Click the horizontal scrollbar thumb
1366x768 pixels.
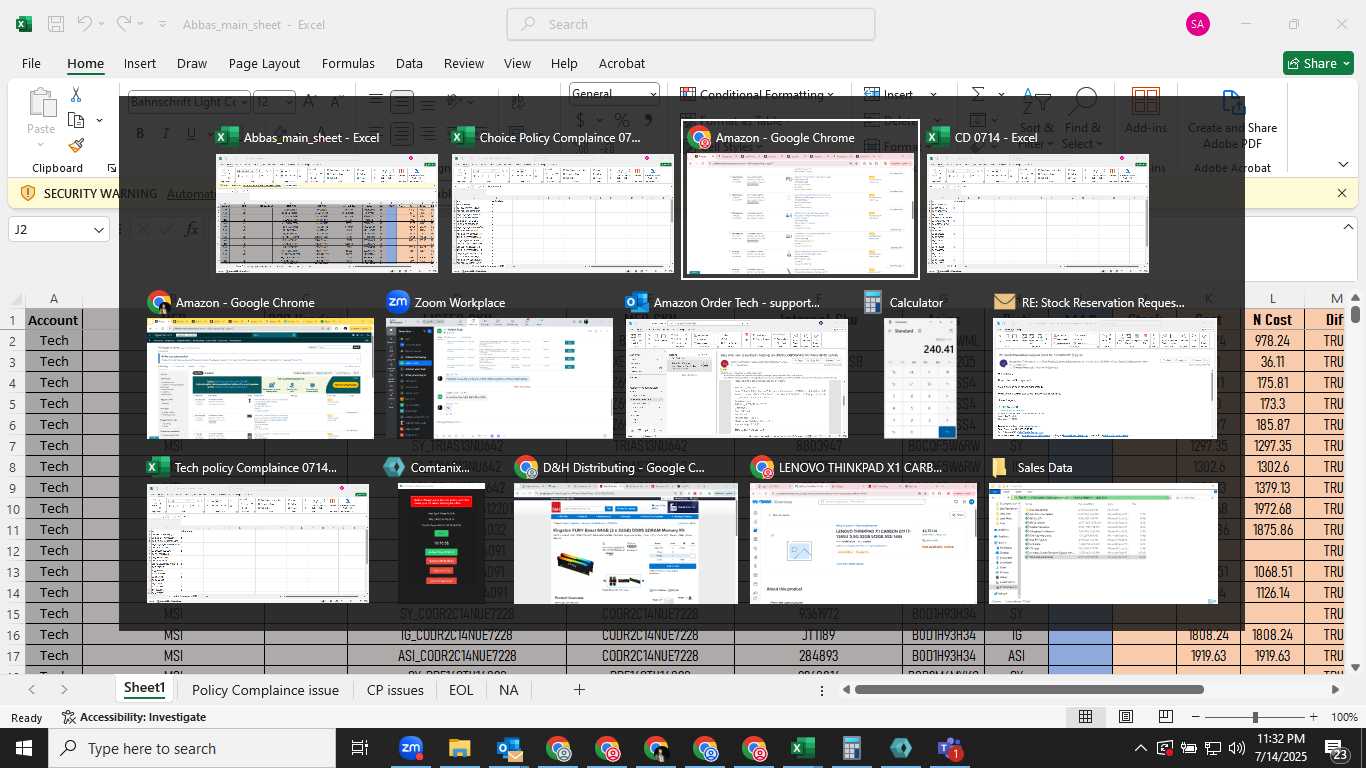pos(1029,690)
